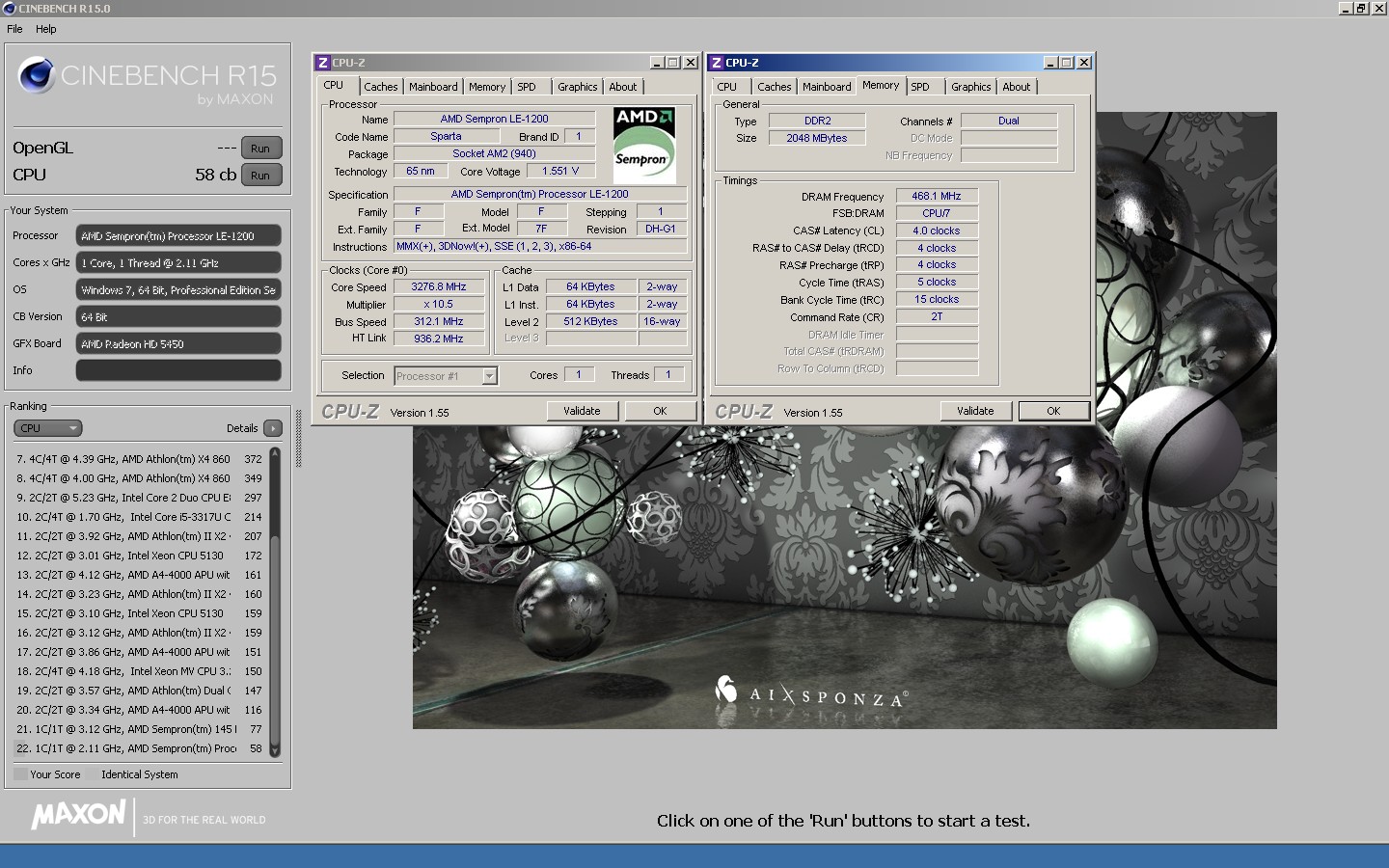Run the OpenGL benchmark
Image resolution: width=1389 pixels, height=868 pixels.
tap(260, 149)
